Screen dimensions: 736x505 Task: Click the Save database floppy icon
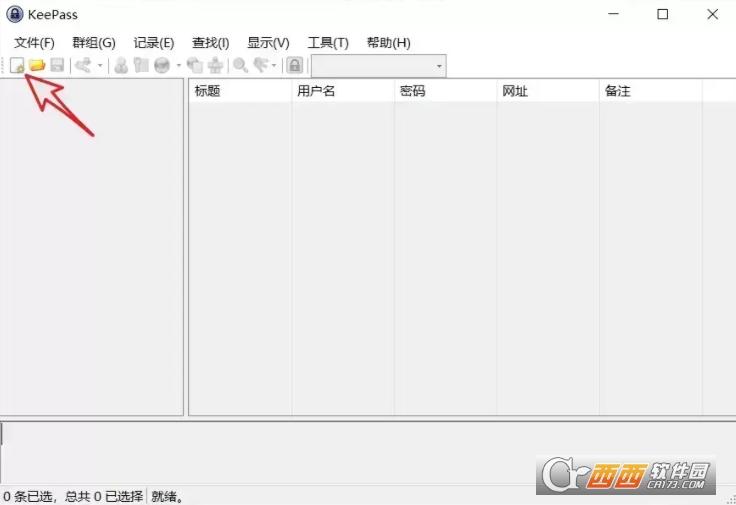[x=57, y=65]
